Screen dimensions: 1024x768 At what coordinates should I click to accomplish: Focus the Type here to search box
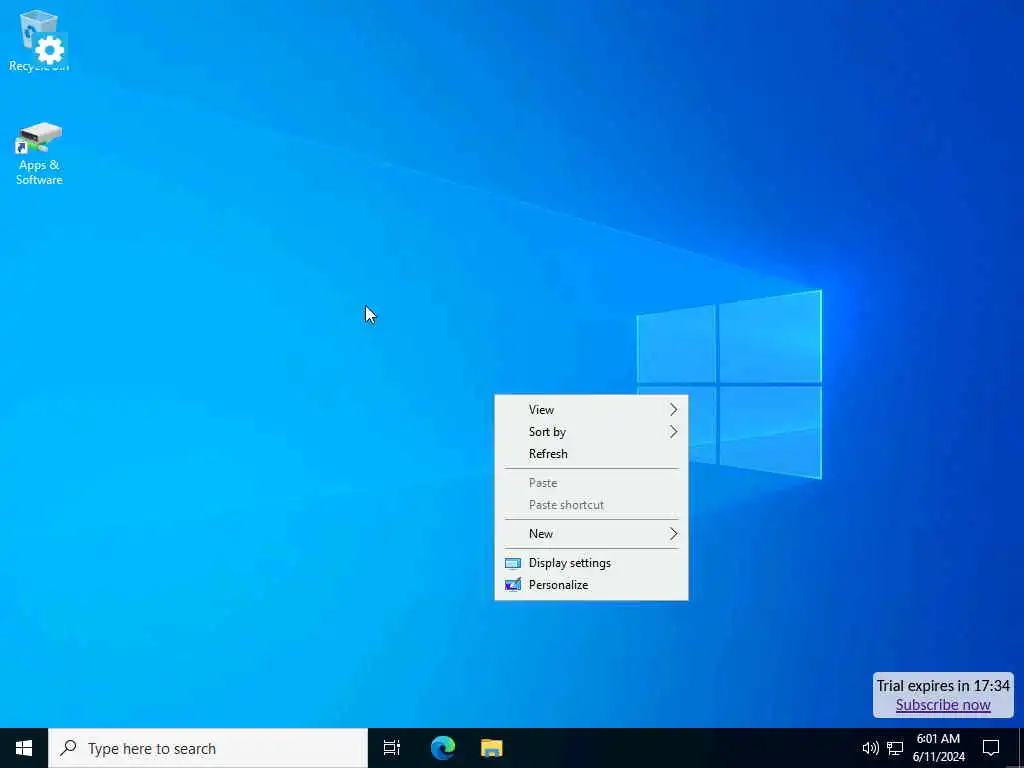tap(208, 748)
